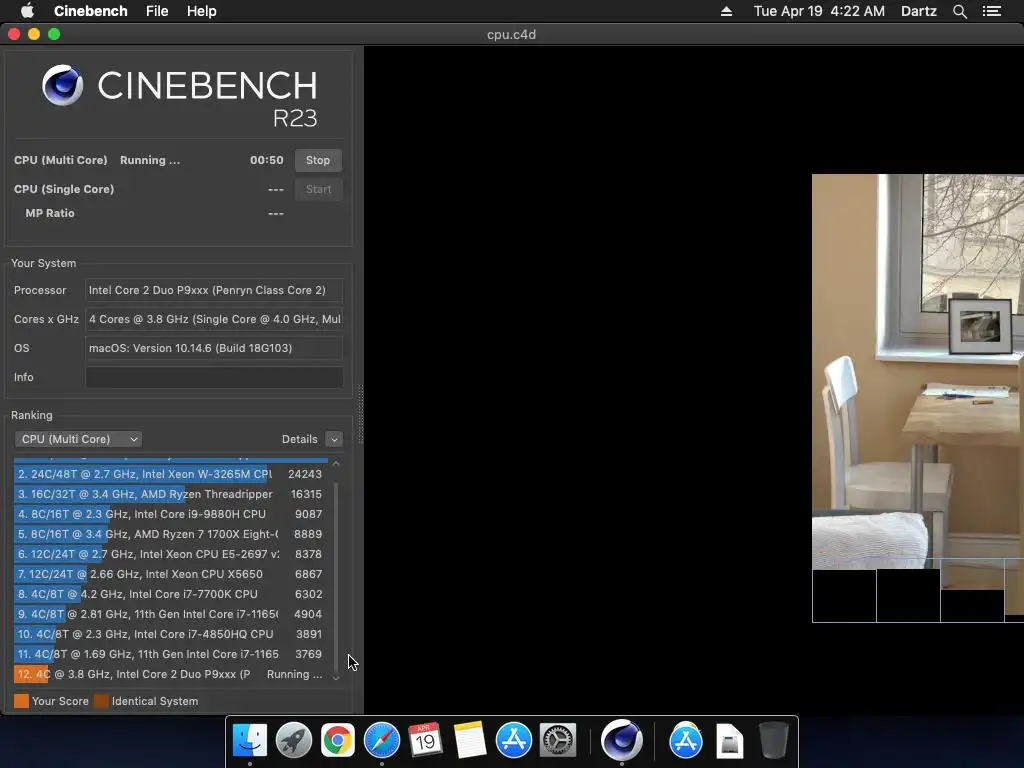Select the Intel Core i9-9880H ranking row
The height and width of the screenshot is (768, 1024).
tap(170, 514)
